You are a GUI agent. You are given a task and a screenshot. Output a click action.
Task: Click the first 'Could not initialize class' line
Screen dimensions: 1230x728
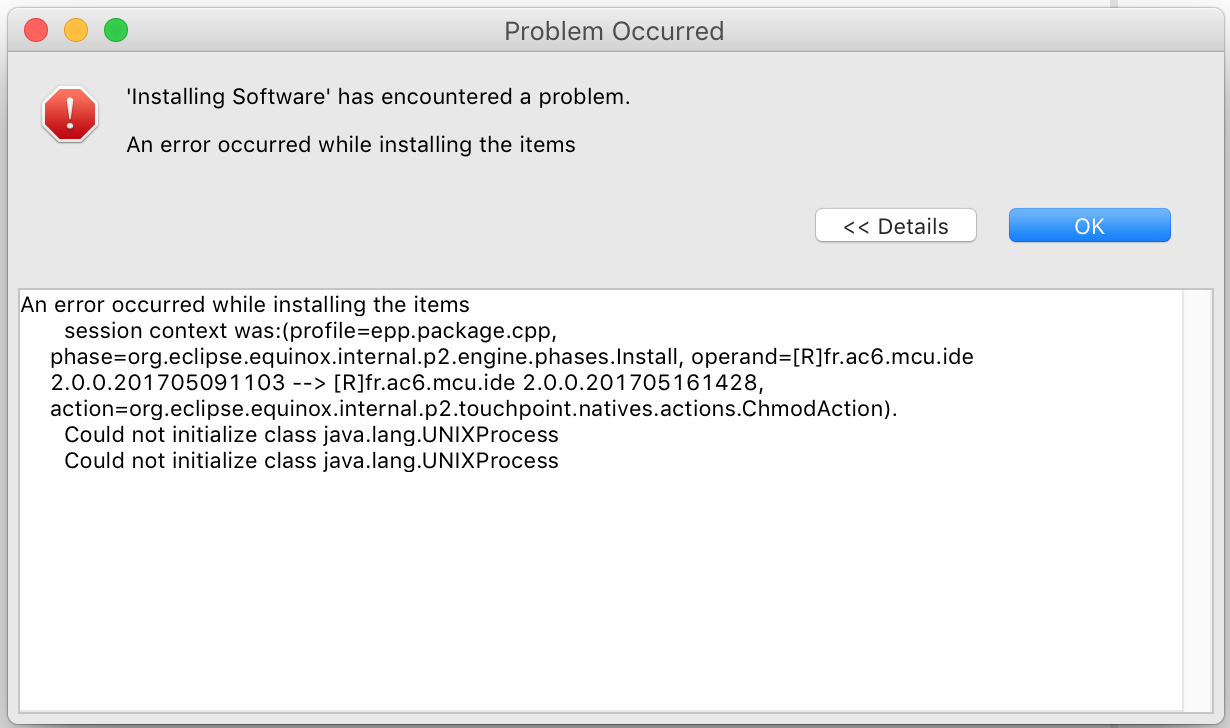click(311, 435)
